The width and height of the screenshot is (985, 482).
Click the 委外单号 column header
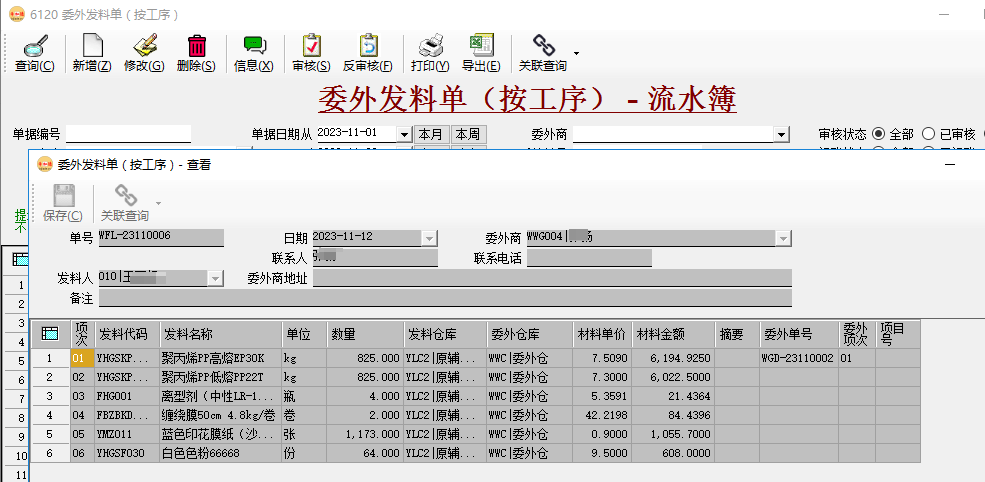pos(799,334)
